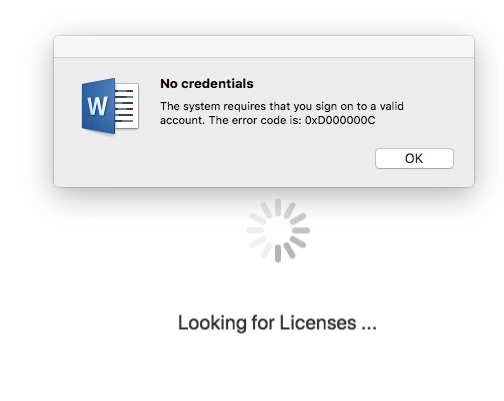Click the darkest spoke of the spinner
Screen dimensions: 504x401
coord(278,253)
